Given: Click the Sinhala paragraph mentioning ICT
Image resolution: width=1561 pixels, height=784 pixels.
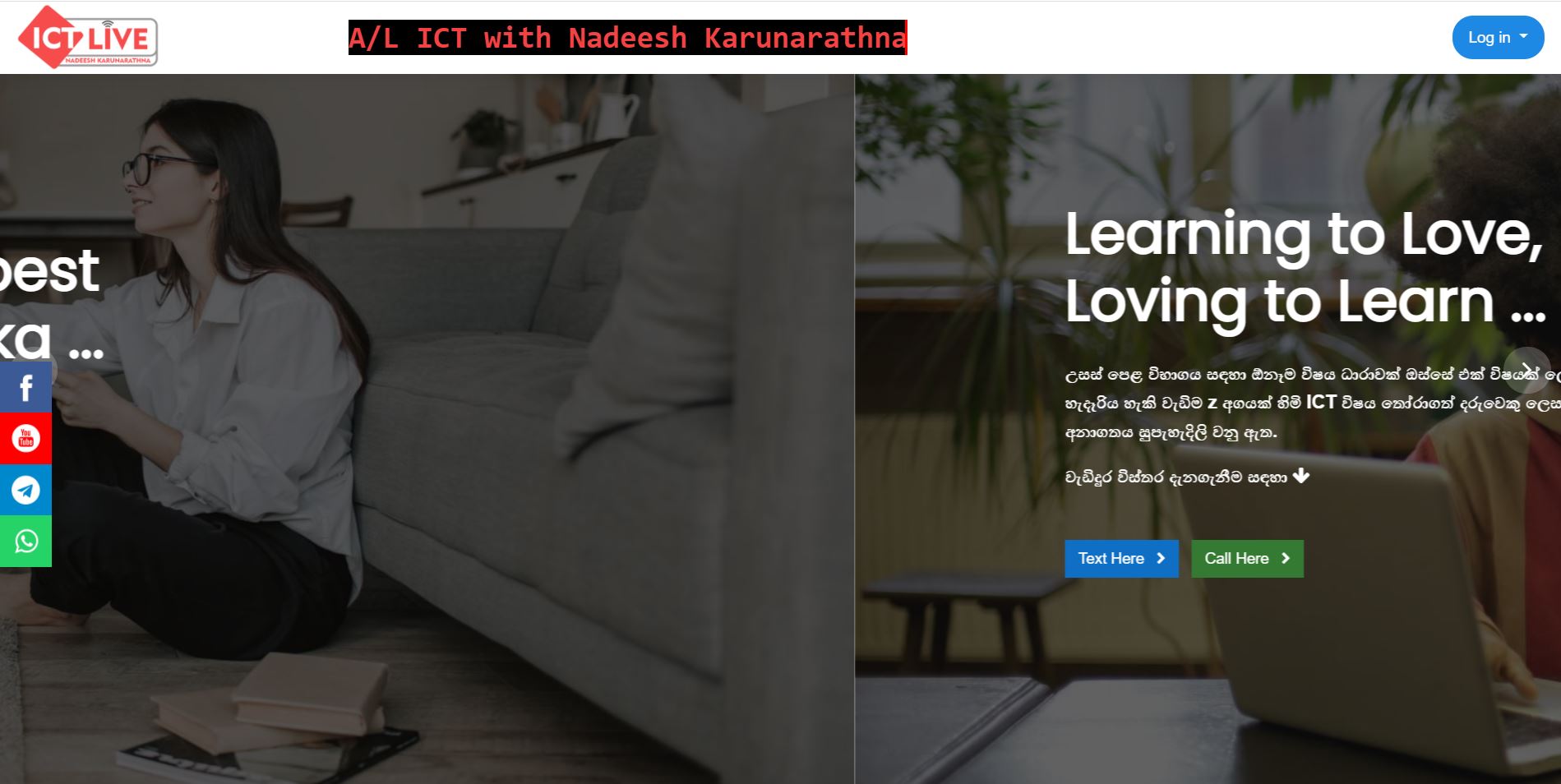Looking at the screenshot, I should [x=1312, y=403].
